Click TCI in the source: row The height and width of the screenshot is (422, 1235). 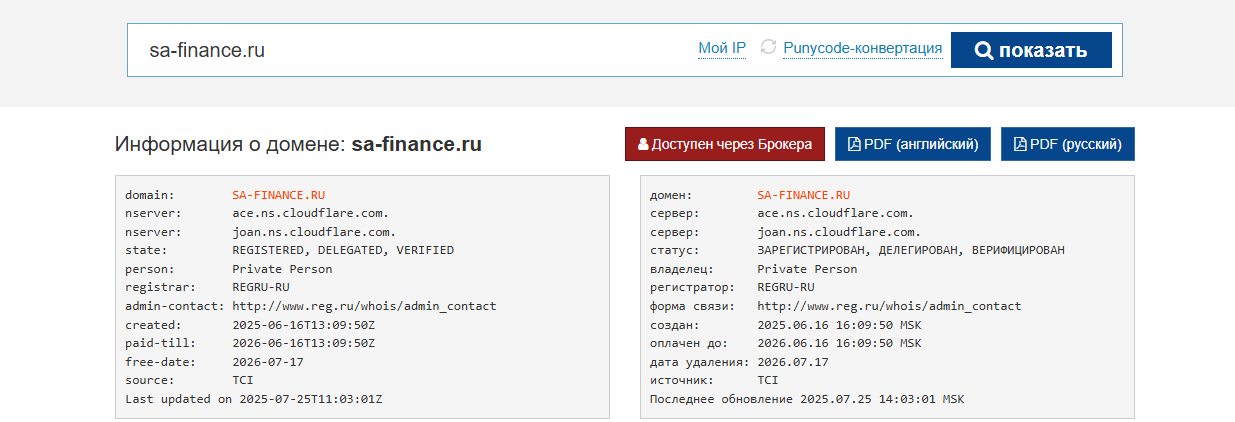[x=243, y=380]
